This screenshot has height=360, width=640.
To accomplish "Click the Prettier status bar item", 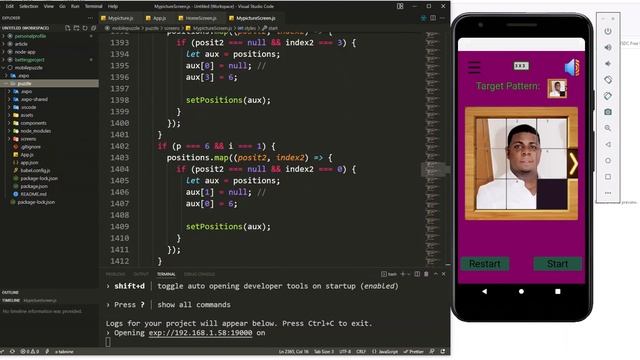I will pyautogui.click(x=413, y=351).
